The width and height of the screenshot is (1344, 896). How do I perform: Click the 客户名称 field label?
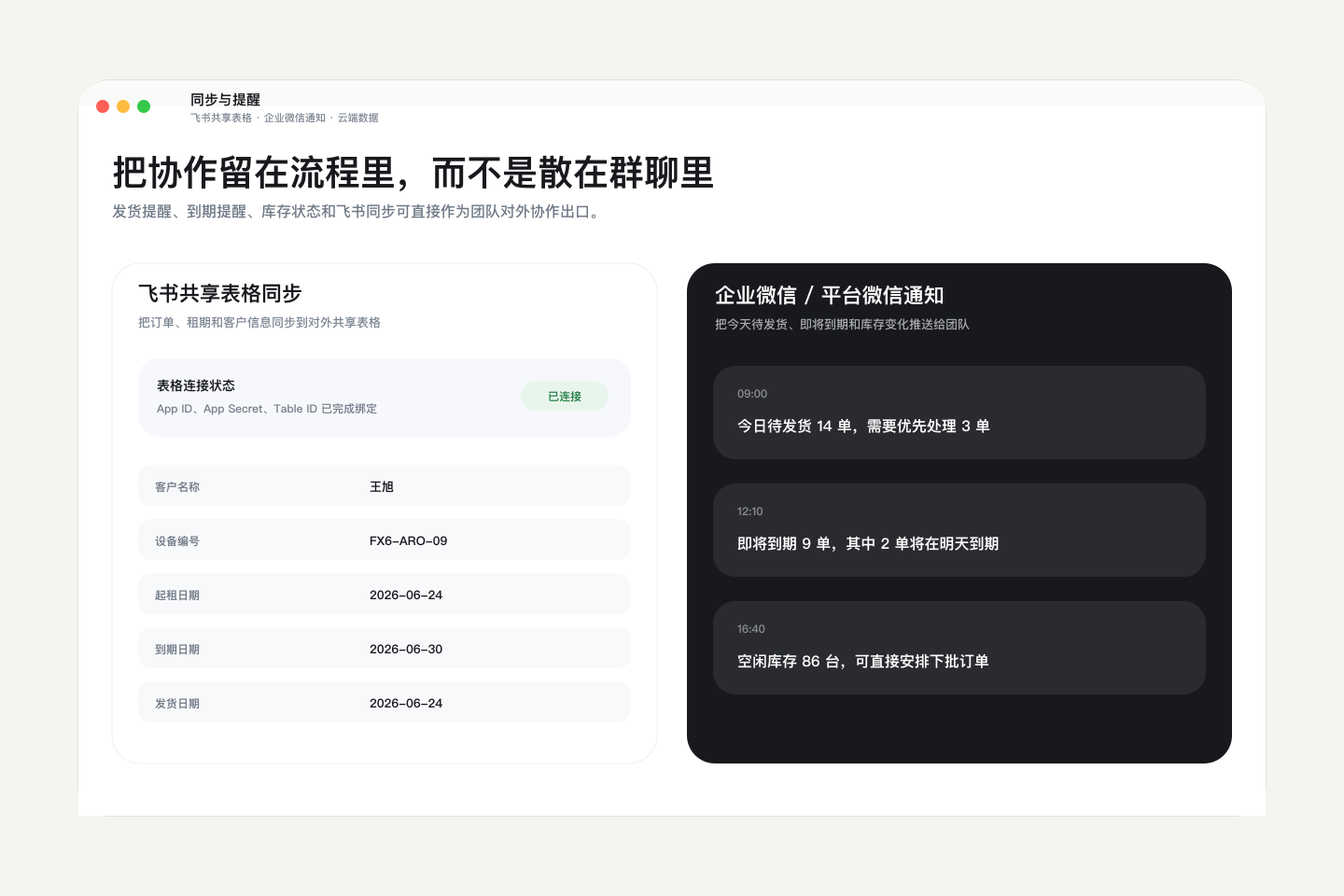click(x=177, y=487)
